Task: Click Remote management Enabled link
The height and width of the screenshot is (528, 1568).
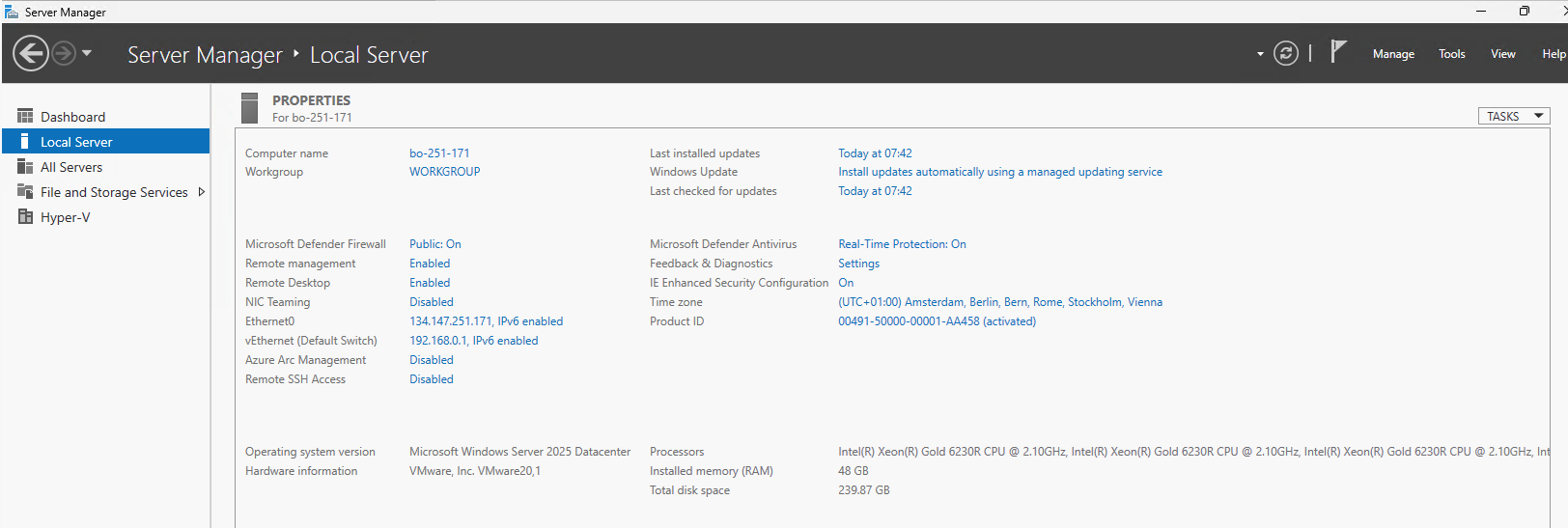Action: (x=430, y=264)
